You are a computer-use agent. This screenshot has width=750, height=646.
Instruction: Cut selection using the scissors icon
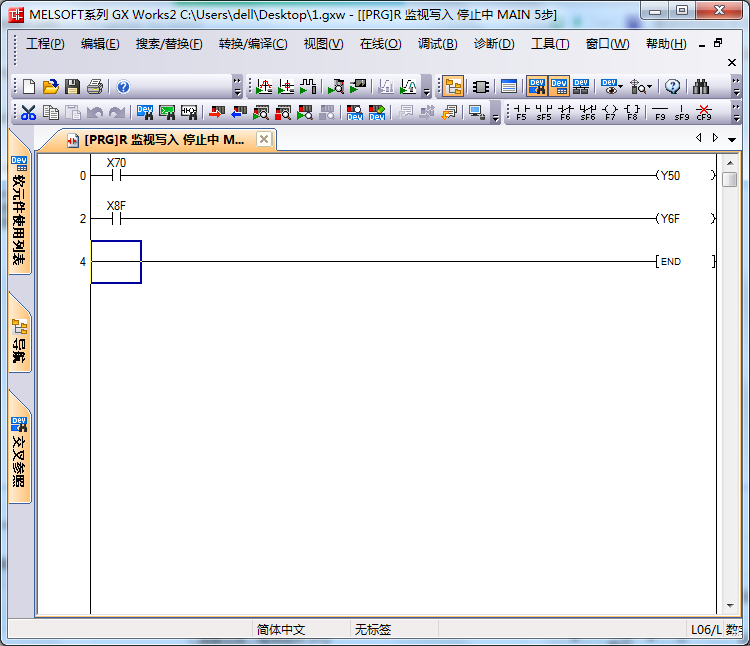[28, 112]
